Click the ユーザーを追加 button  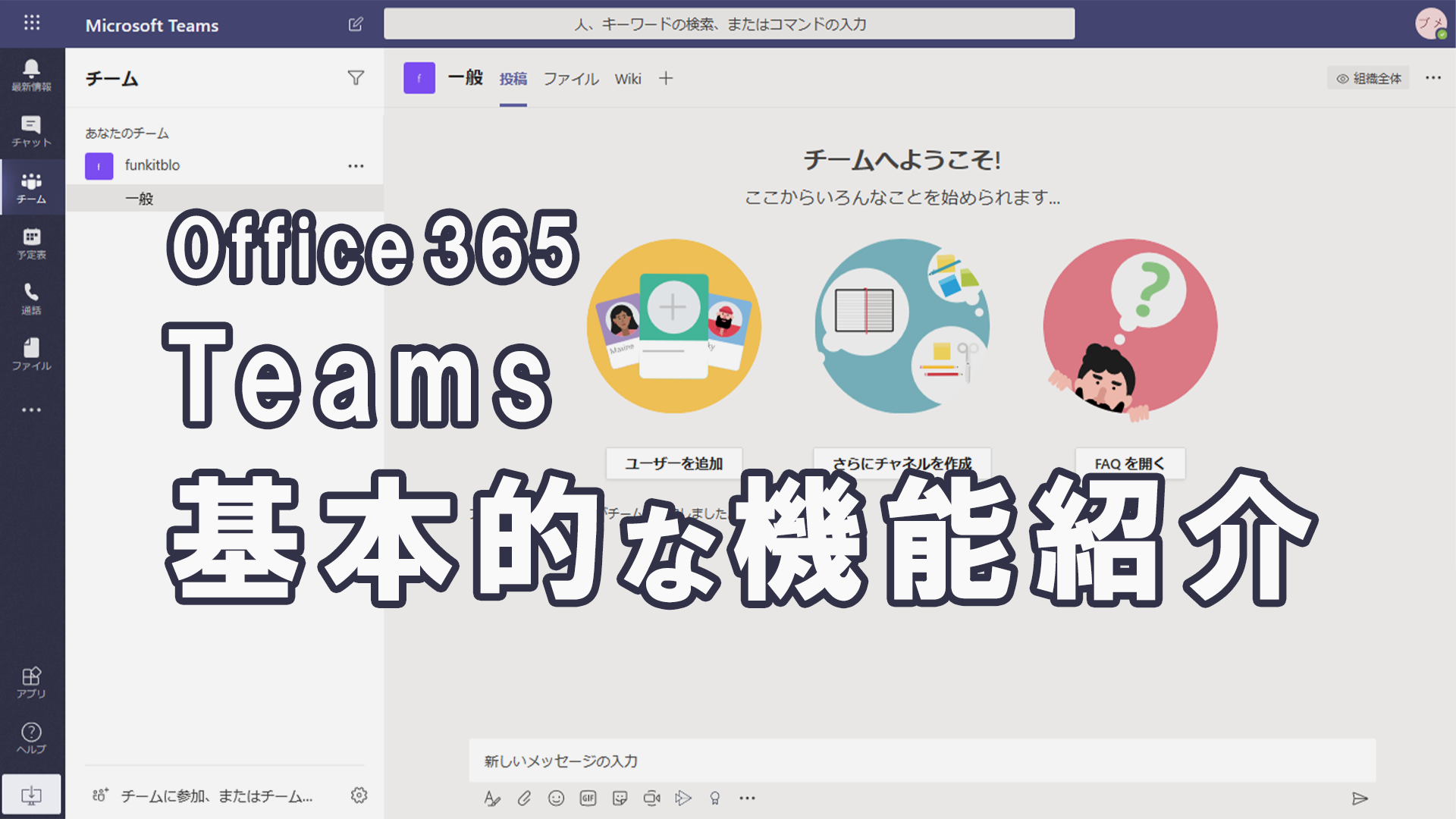point(673,463)
